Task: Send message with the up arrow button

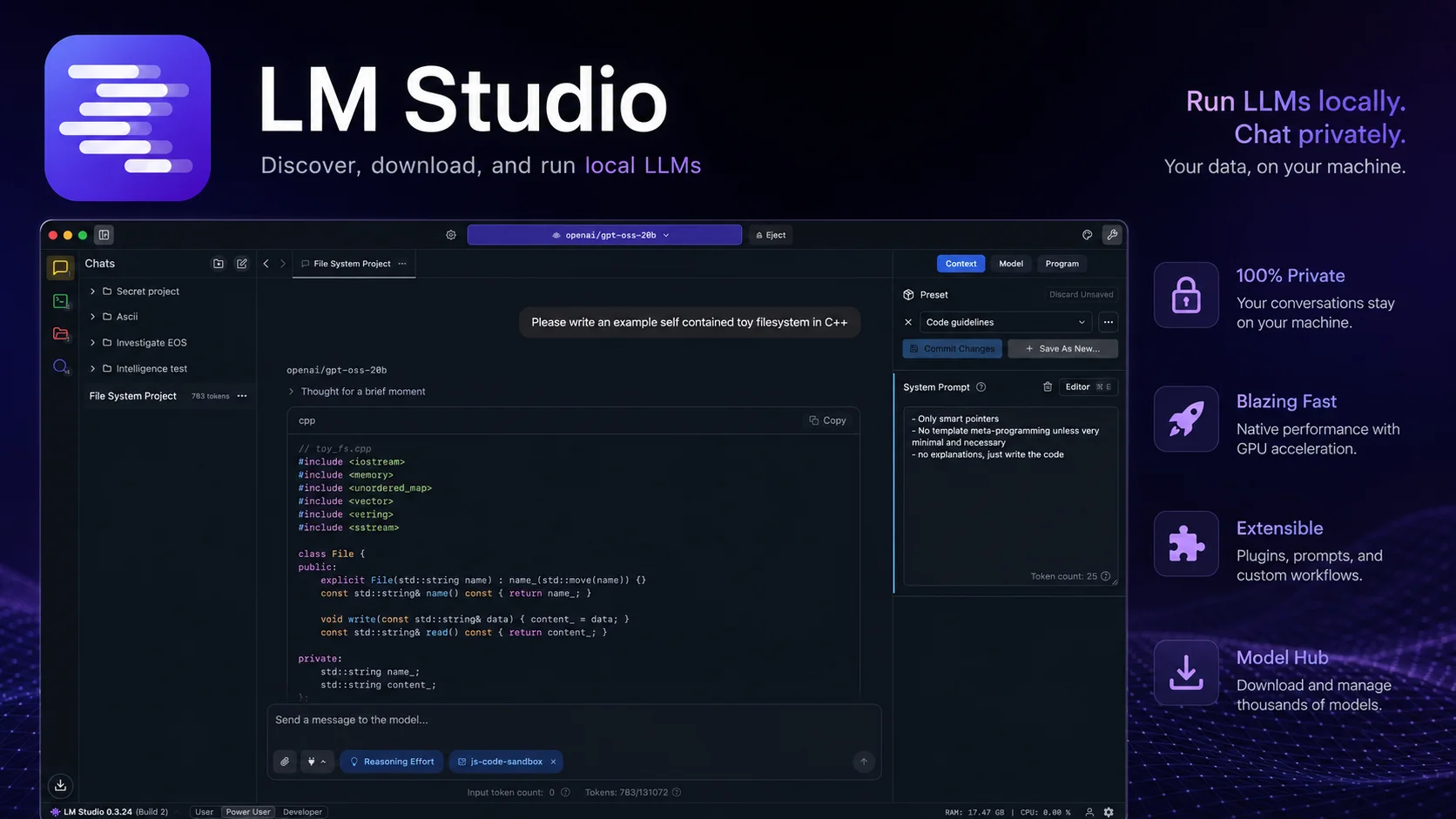Action: click(x=864, y=762)
